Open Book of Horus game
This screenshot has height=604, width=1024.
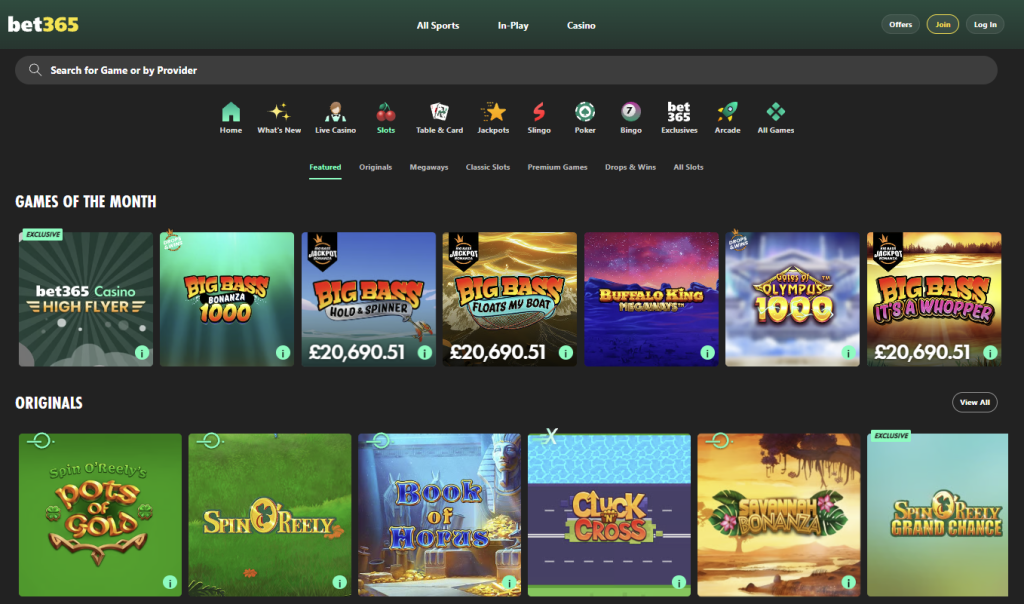click(x=440, y=515)
